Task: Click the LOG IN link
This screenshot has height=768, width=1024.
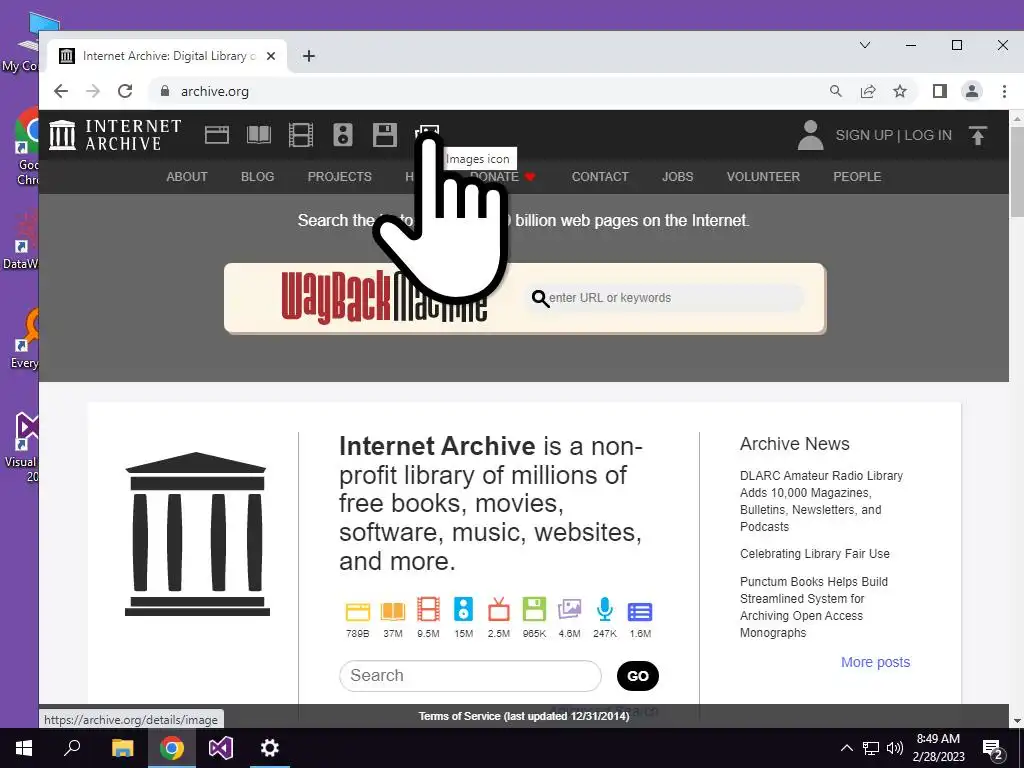Action: (x=928, y=135)
